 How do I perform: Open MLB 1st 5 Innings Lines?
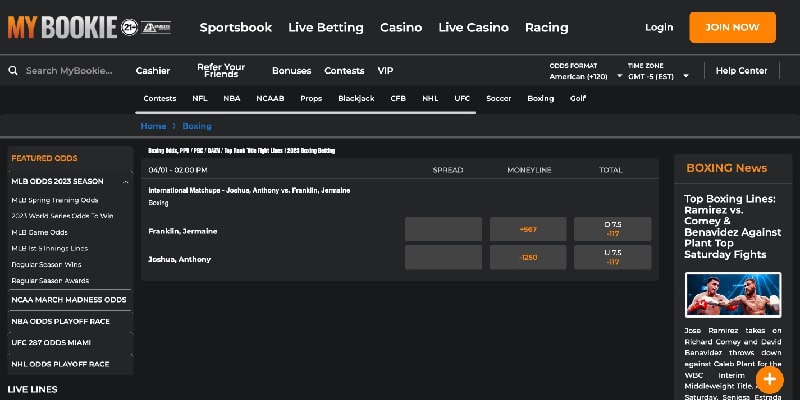click(49, 248)
